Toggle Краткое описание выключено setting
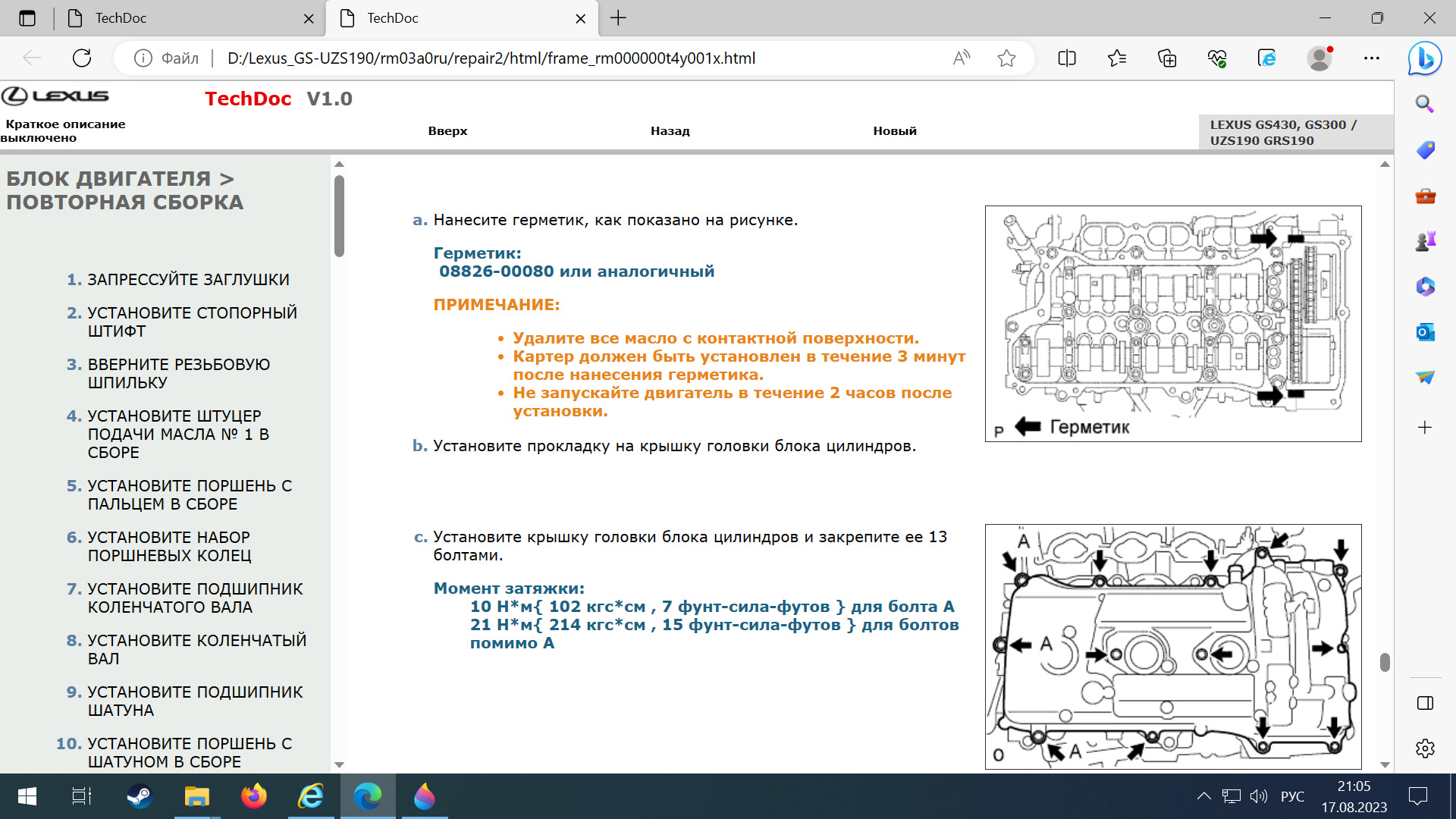This screenshot has height=819, width=1456. (x=64, y=130)
